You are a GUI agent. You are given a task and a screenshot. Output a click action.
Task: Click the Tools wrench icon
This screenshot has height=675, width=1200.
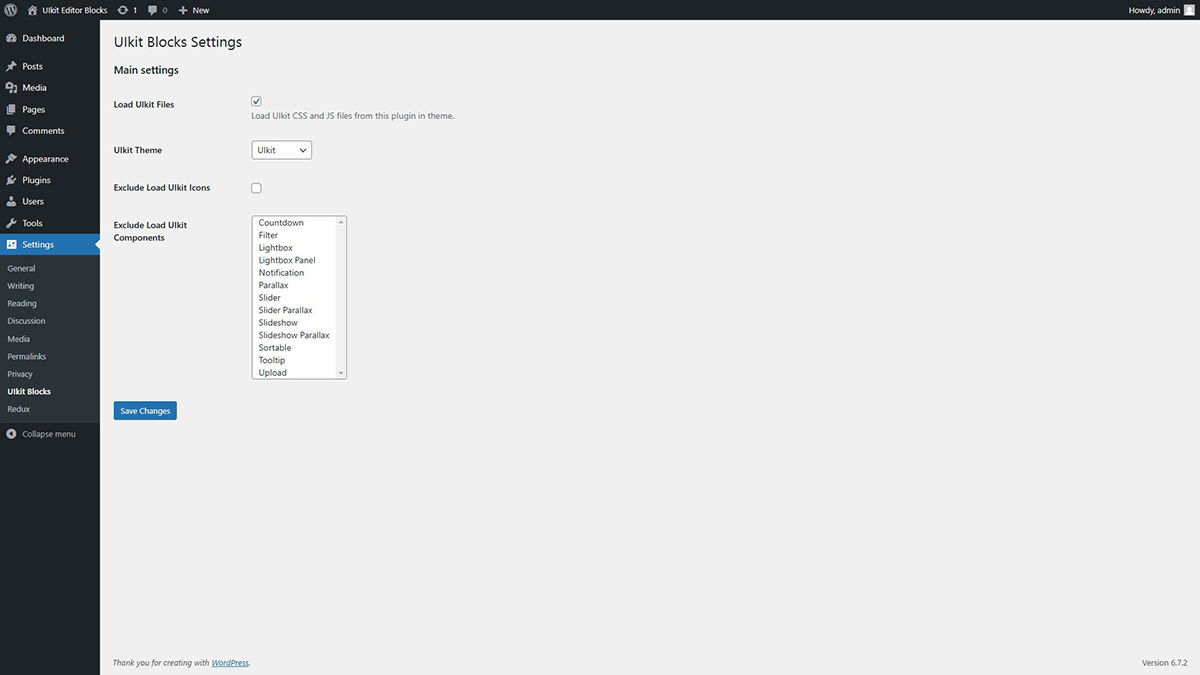pos(11,223)
